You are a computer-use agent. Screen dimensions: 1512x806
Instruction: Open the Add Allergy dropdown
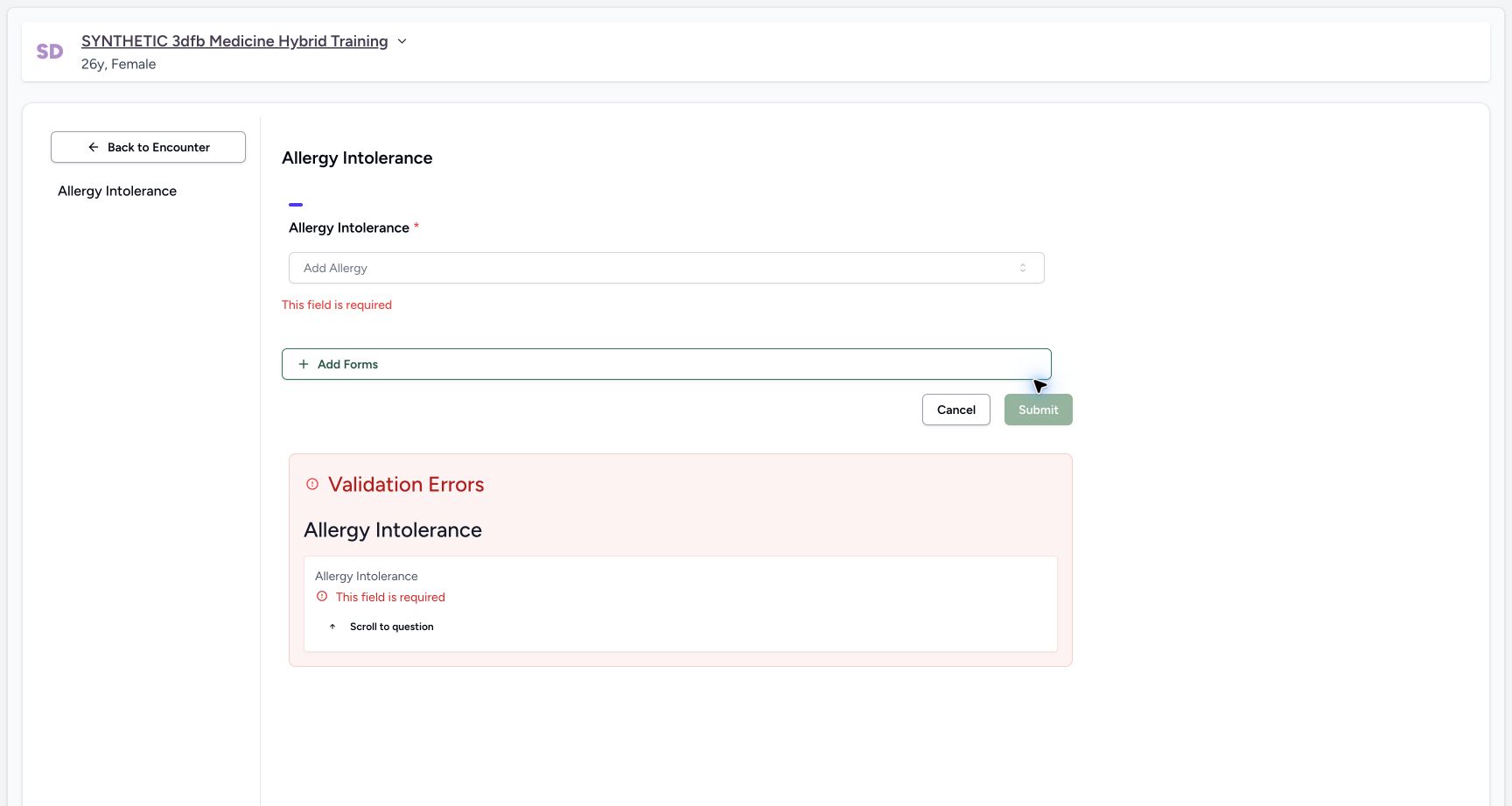click(x=666, y=268)
